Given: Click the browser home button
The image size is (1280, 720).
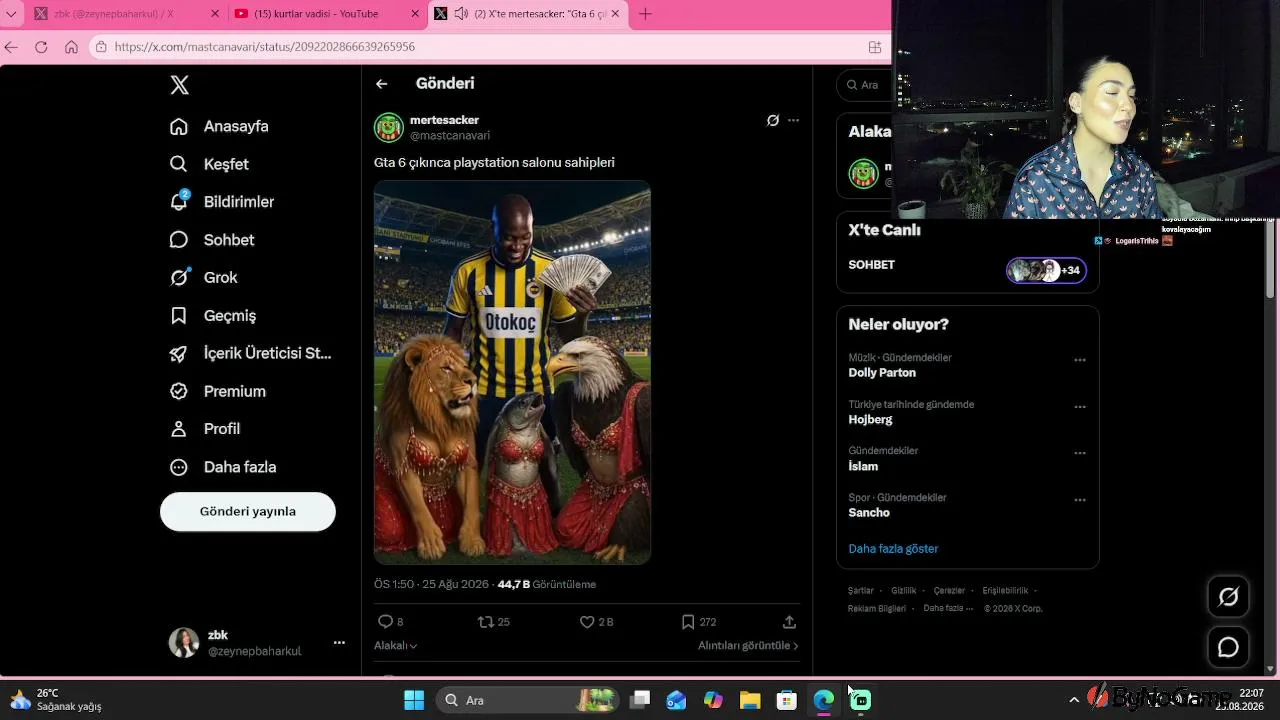Looking at the screenshot, I should 71,47.
